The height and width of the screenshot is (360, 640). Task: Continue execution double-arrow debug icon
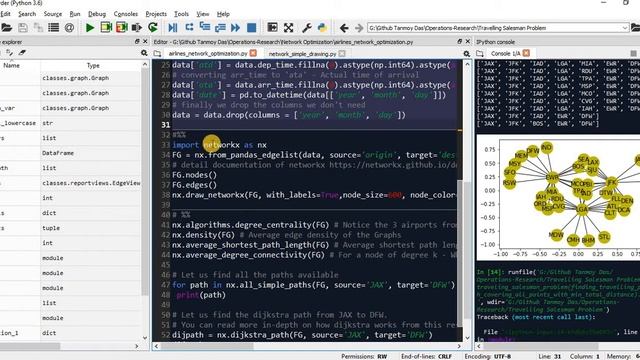coord(236,28)
